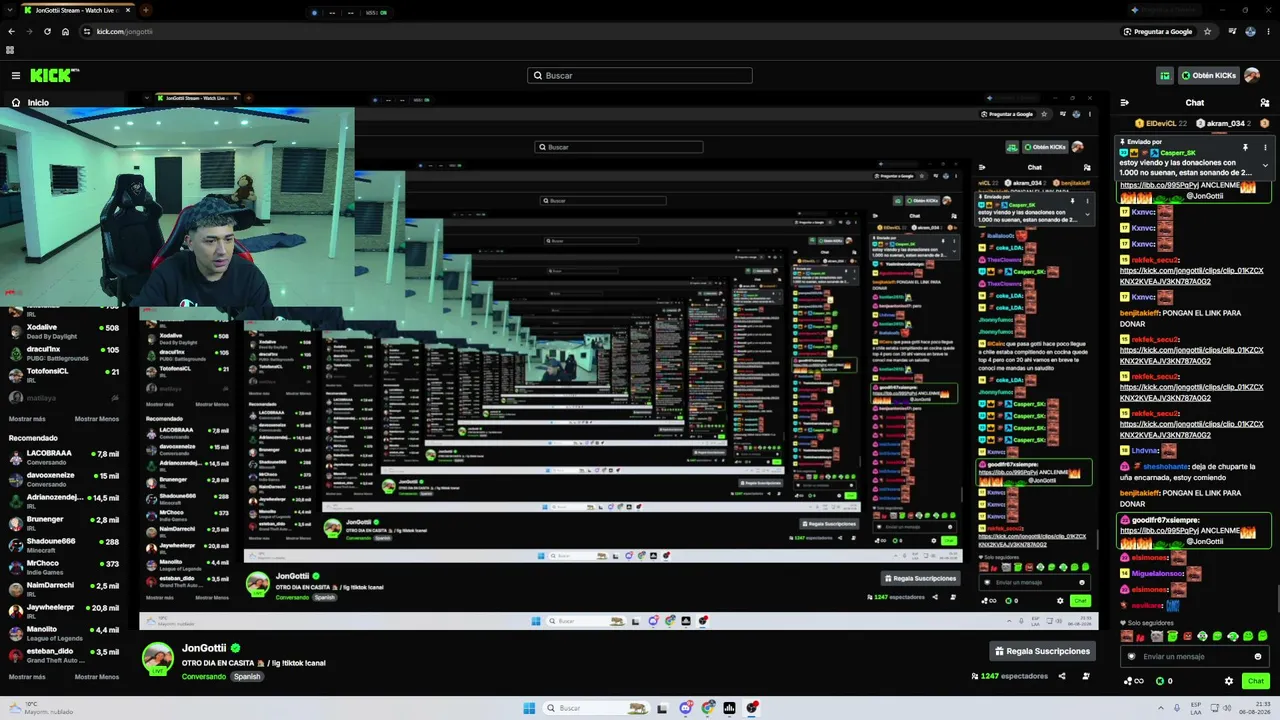Open Manolito League of Legends channel

[64, 633]
